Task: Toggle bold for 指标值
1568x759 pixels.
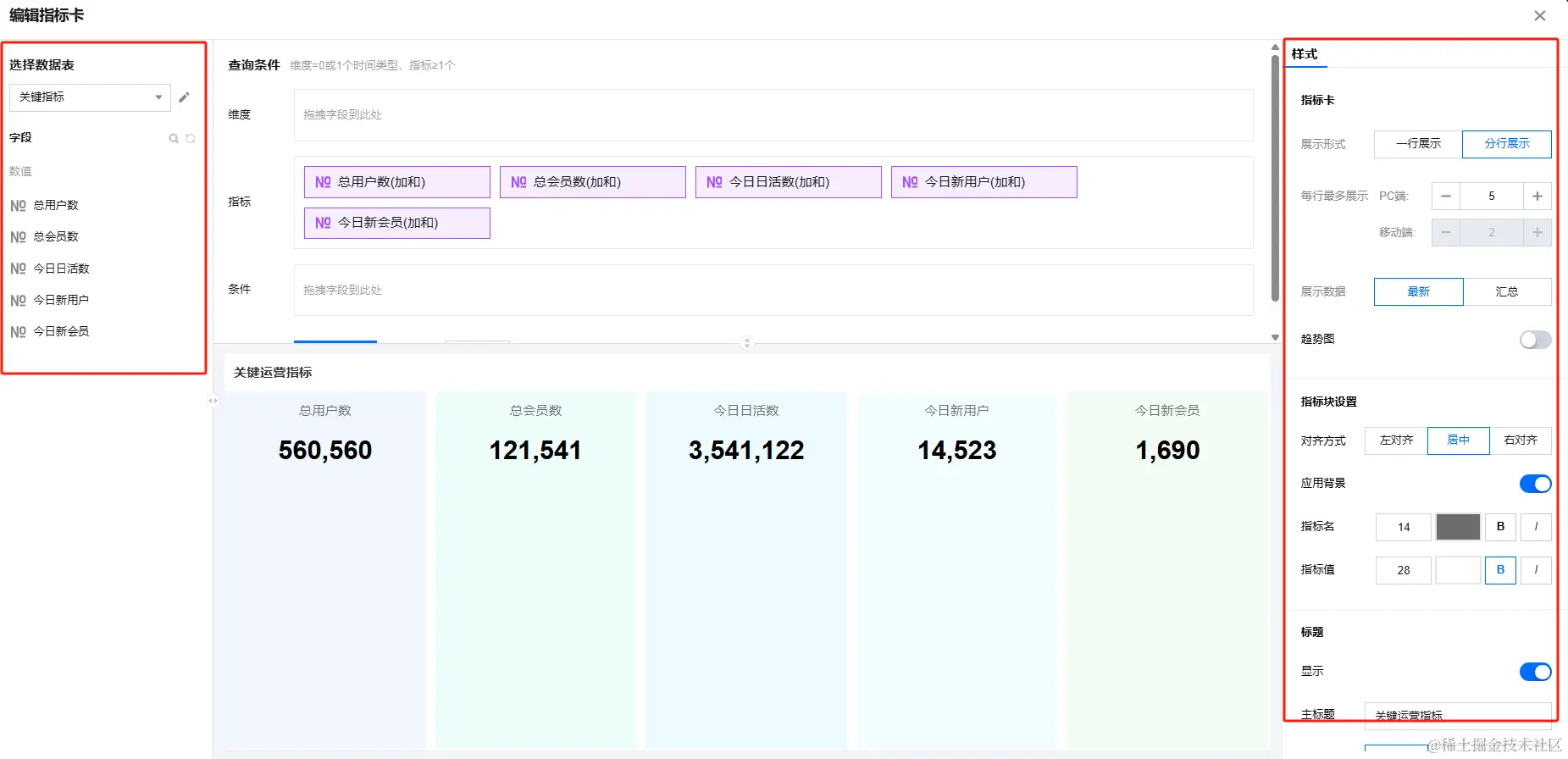Action: click(1500, 570)
